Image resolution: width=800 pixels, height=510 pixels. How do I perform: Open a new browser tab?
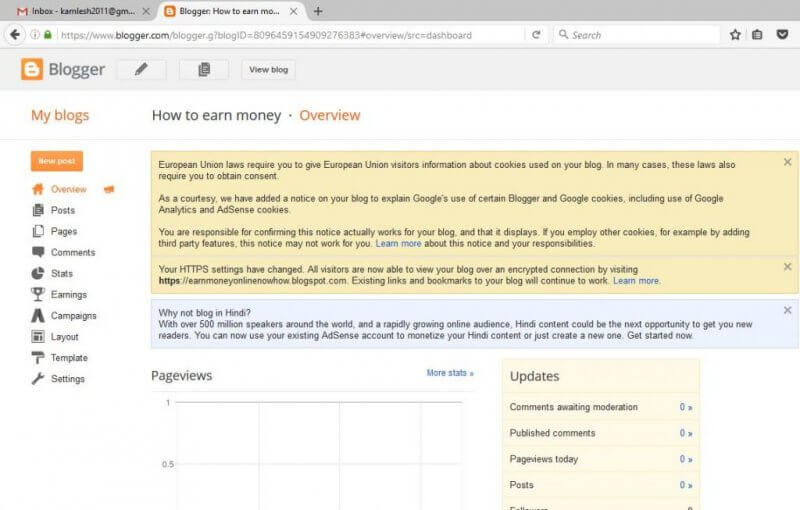pyautogui.click(x=318, y=11)
